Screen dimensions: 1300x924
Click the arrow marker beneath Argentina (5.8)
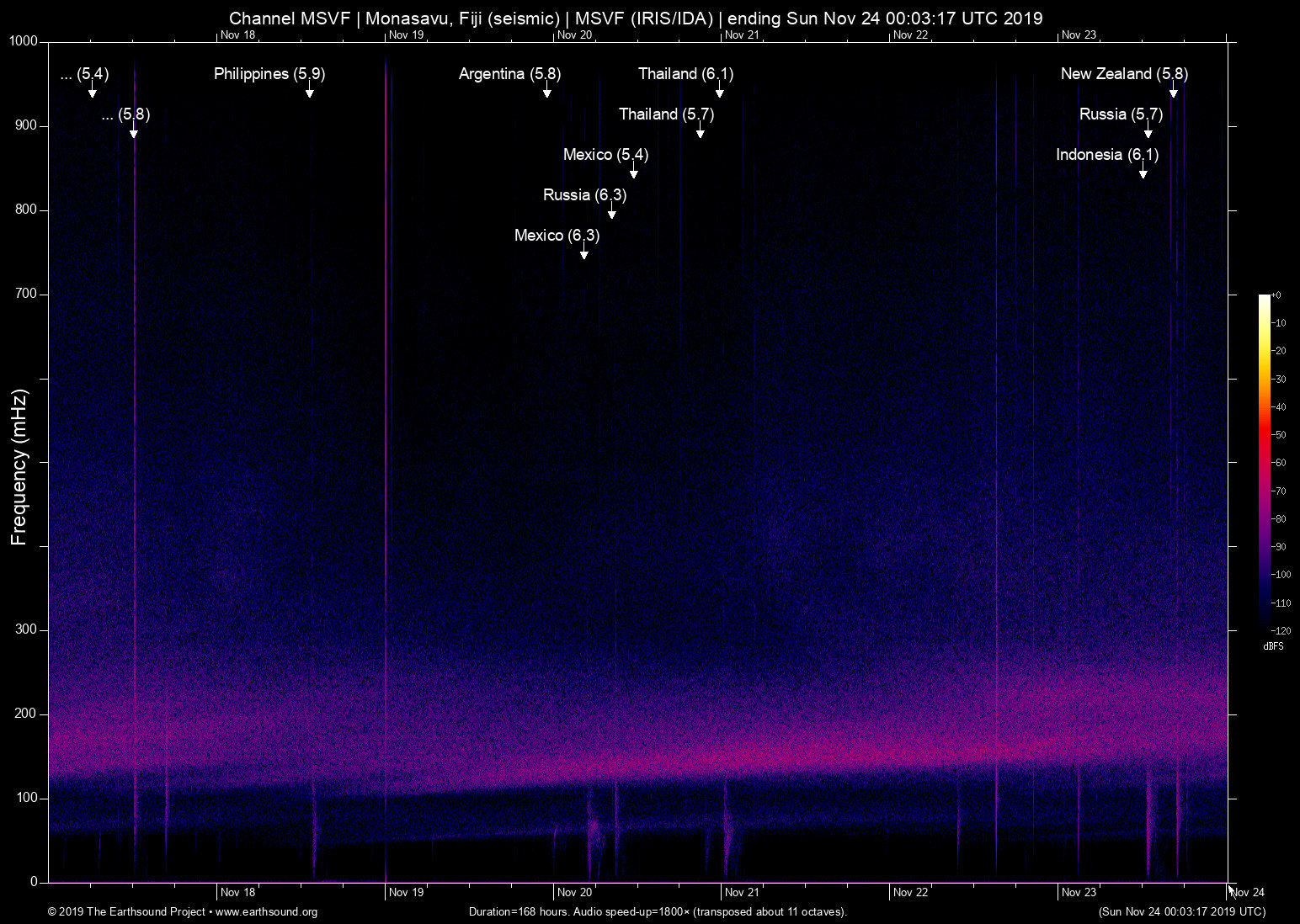coord(547,91)
